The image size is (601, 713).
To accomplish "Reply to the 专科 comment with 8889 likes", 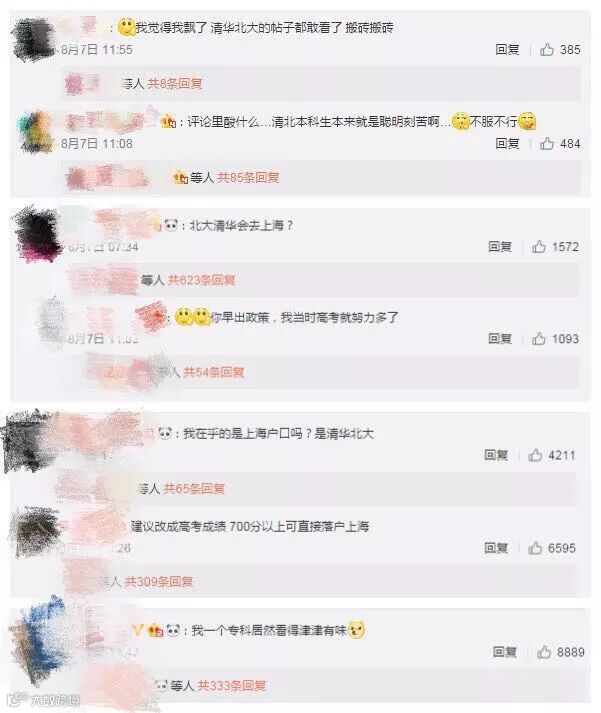I will click(x=505, y=652).
